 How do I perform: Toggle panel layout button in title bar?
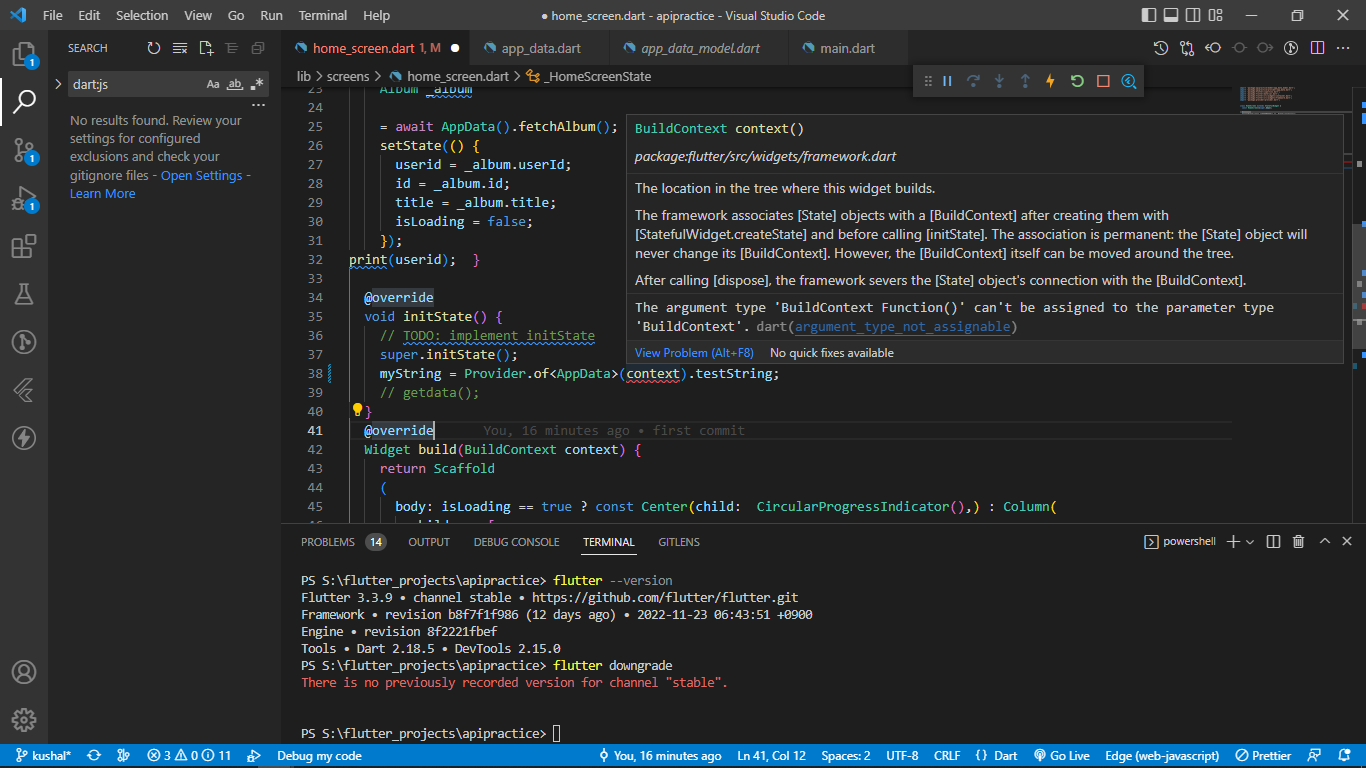click(x=1171, y=16)
